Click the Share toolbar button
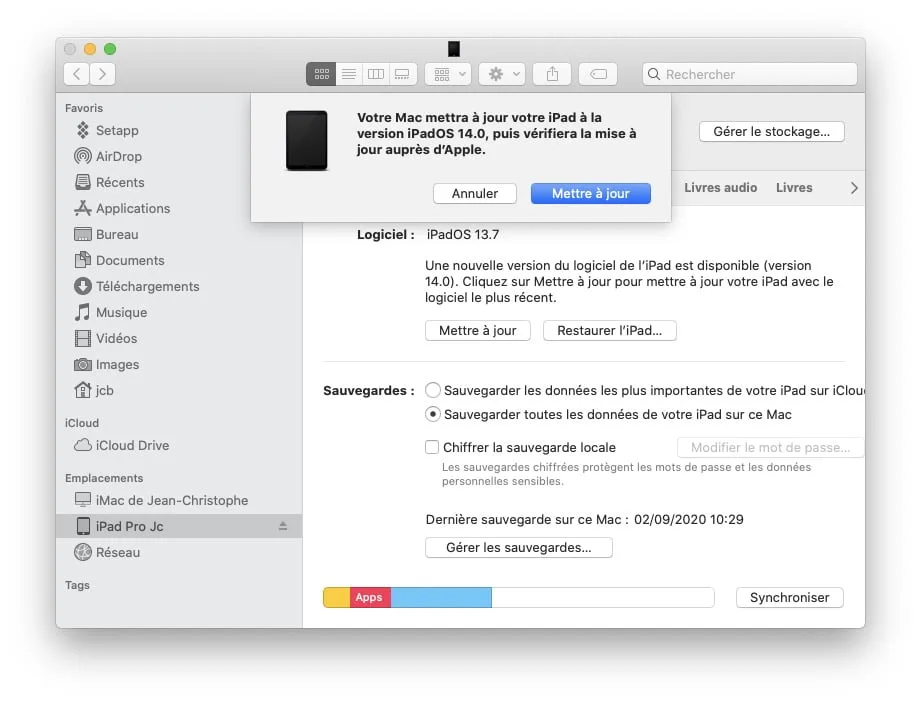 [552, 74]
